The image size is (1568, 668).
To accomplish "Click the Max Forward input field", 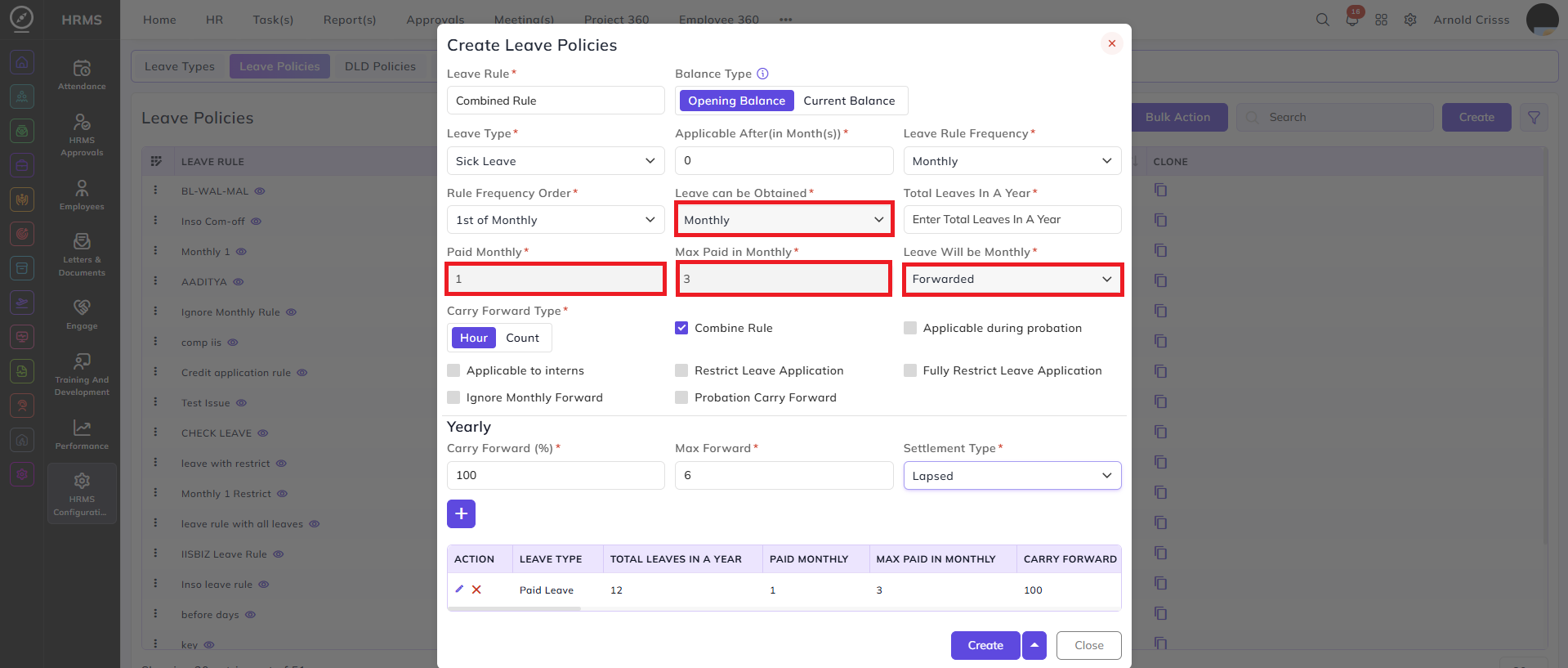I will [784, 475].
